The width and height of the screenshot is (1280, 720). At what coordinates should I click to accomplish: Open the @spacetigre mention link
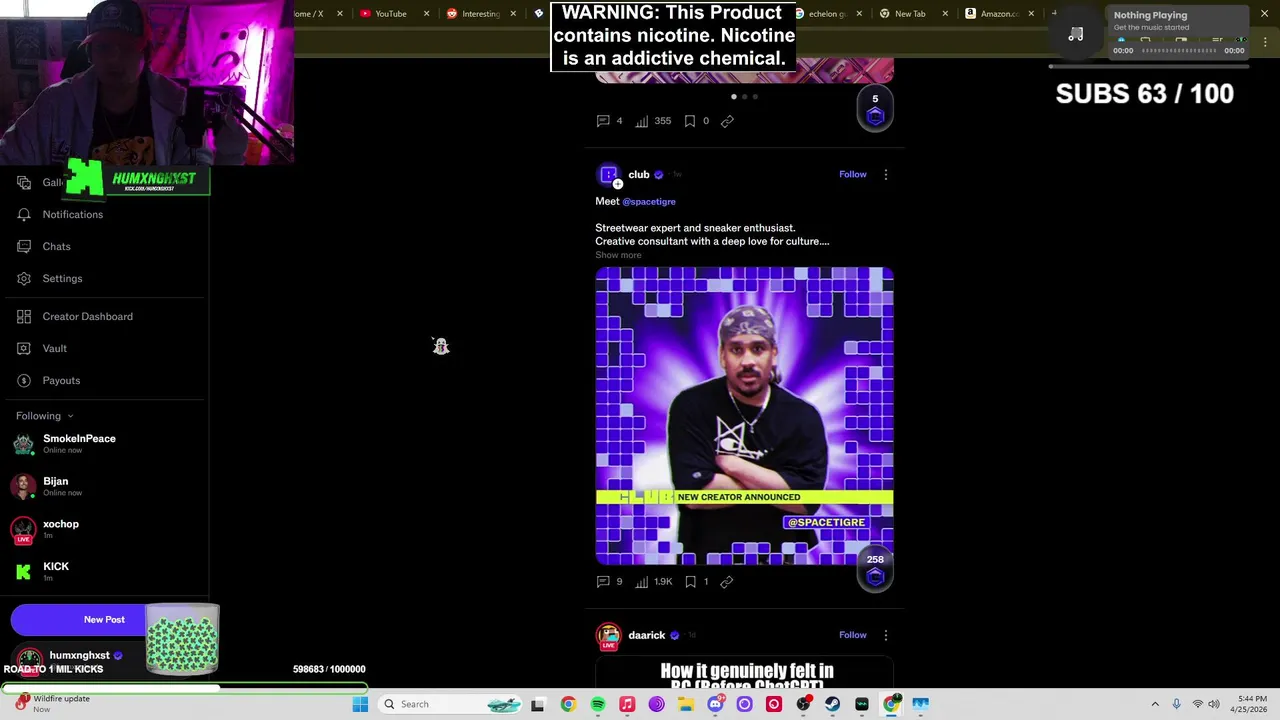click(x=649, y=201)
